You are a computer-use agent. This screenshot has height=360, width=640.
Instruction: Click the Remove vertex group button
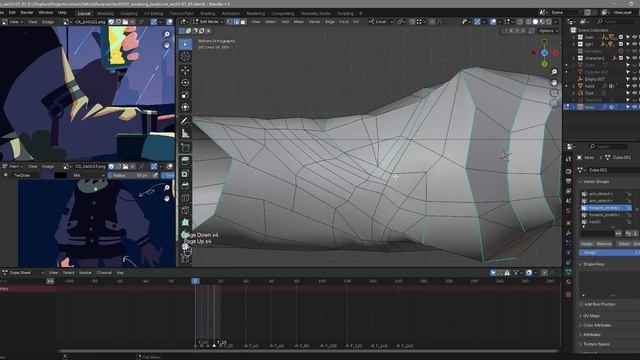(x=604, y=244)
